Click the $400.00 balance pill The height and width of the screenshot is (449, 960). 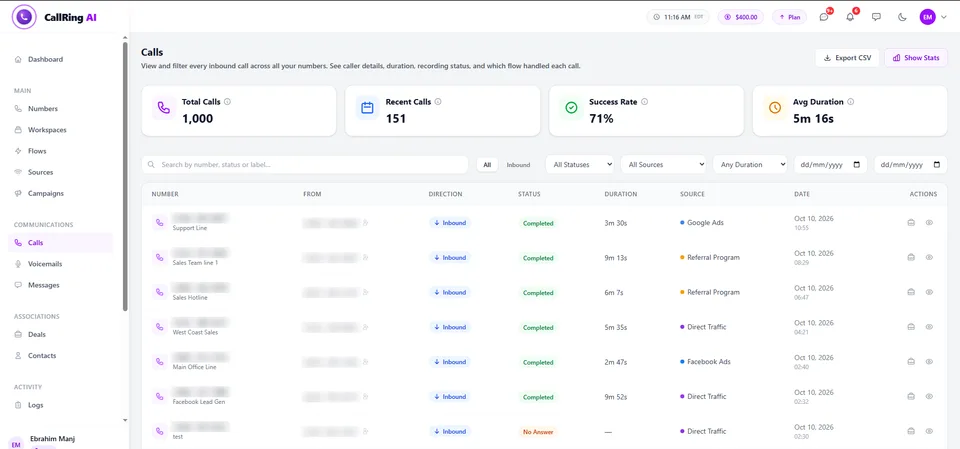point(741,17)
